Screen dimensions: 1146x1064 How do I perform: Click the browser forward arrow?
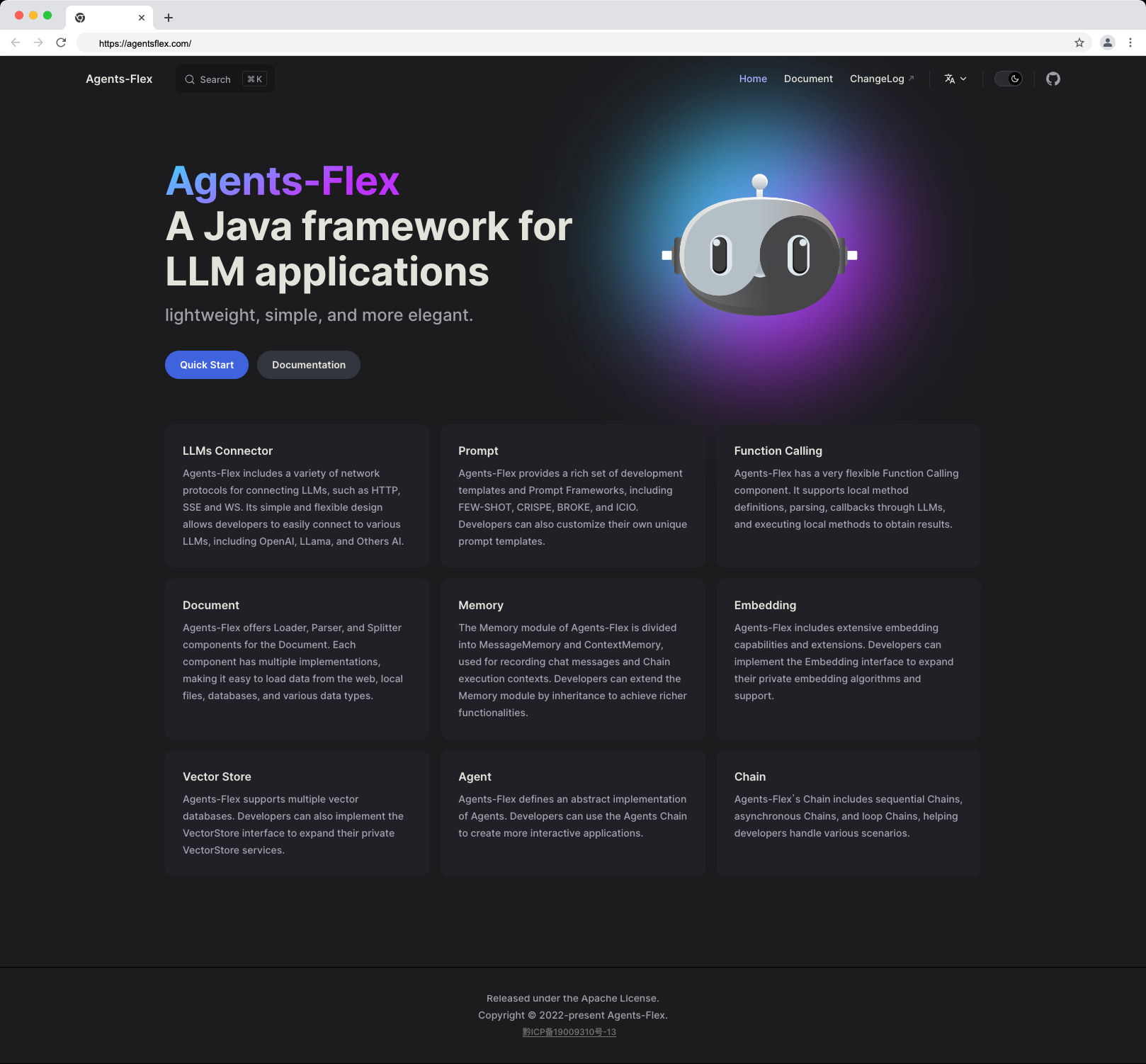(x=38, y=43)
